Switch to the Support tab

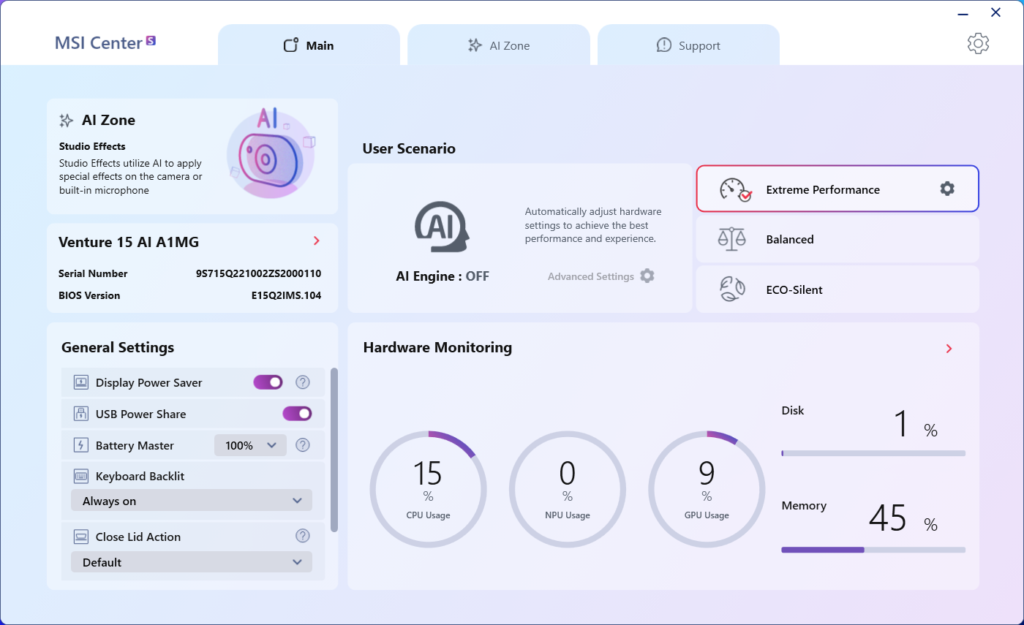[688, 45]
